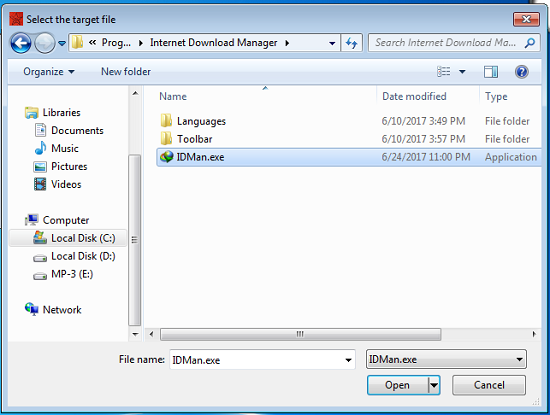Go back using the blue back arrow
The width and height of the screenshot is (550, 415).
[21, 43]
